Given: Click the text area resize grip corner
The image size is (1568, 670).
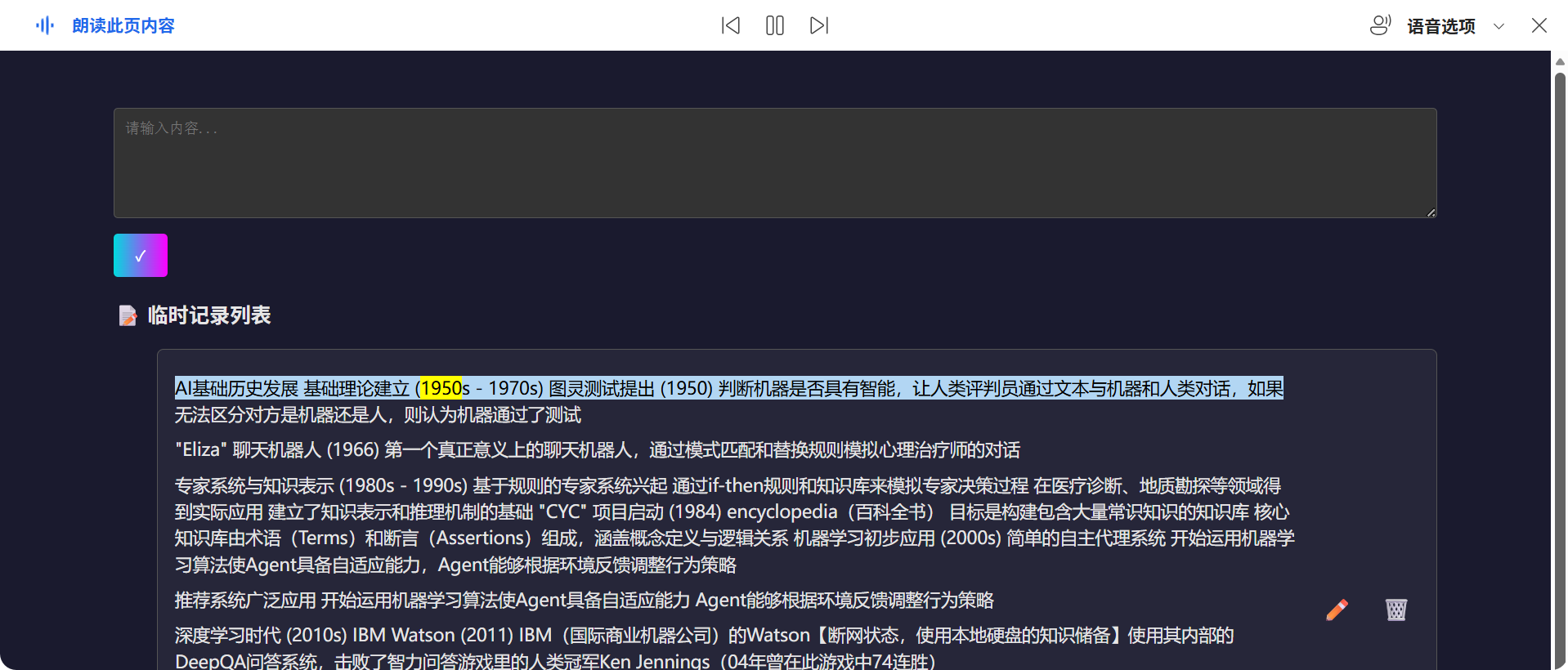Looking at the screenshot, I should click(x=1431, y=212).
